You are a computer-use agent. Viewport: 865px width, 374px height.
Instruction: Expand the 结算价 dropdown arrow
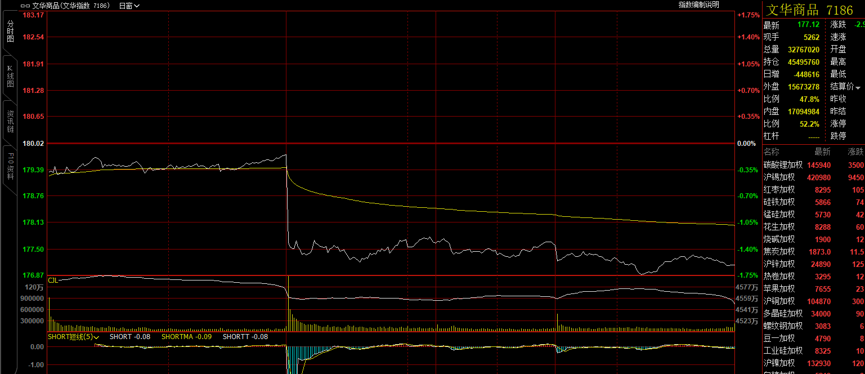point(858,88)
